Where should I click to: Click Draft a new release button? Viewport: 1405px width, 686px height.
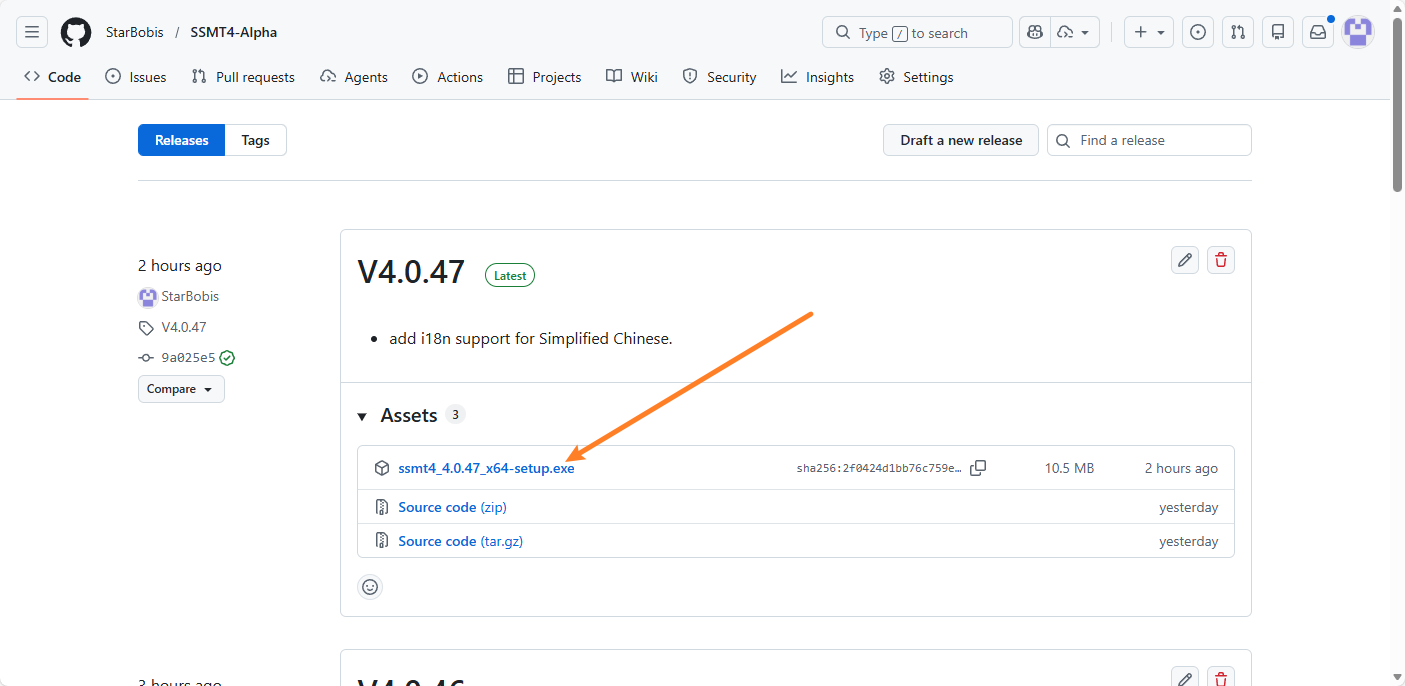coord(961,140)
